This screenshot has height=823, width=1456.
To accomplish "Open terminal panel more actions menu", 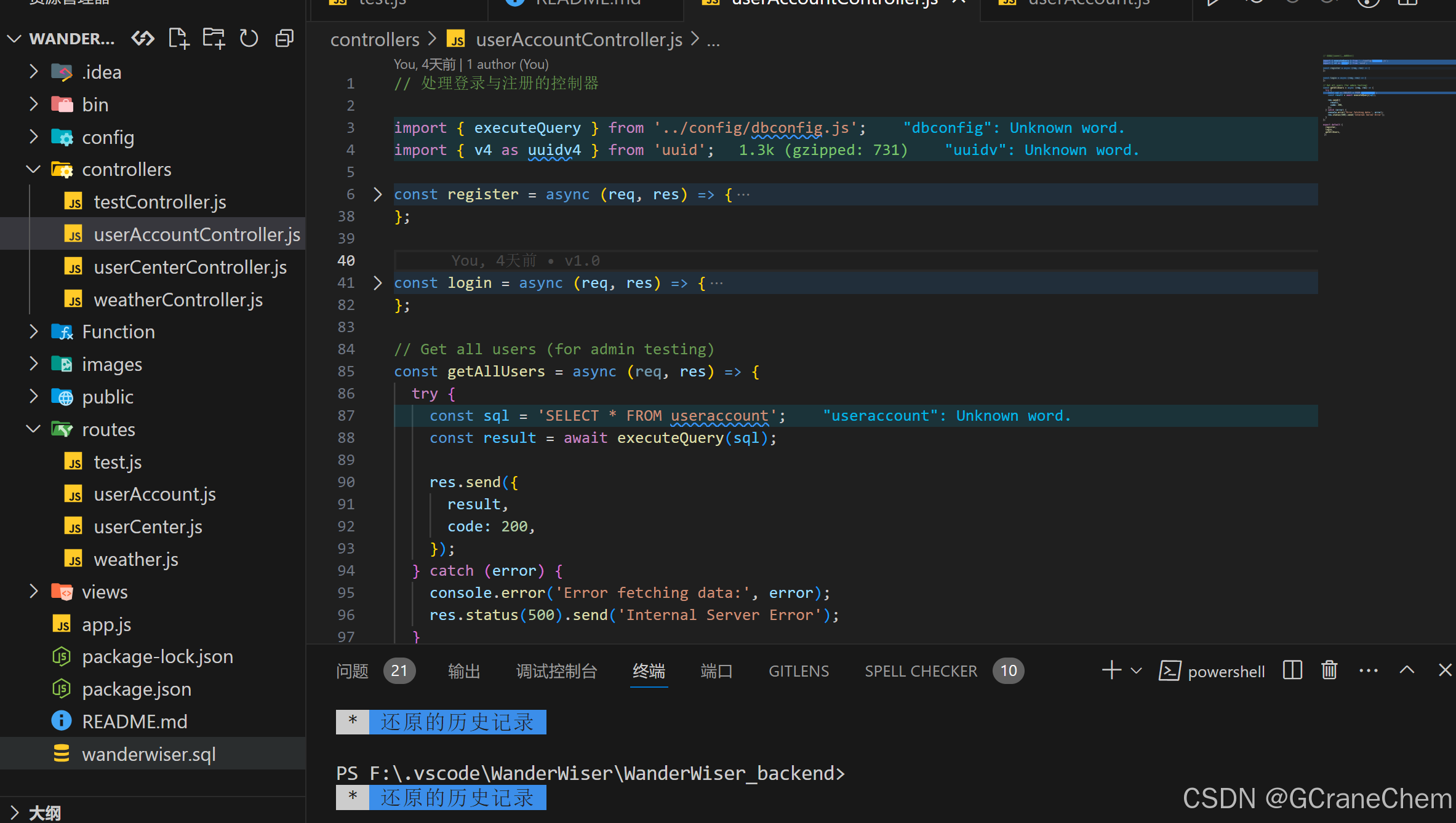I will 1368,670.
